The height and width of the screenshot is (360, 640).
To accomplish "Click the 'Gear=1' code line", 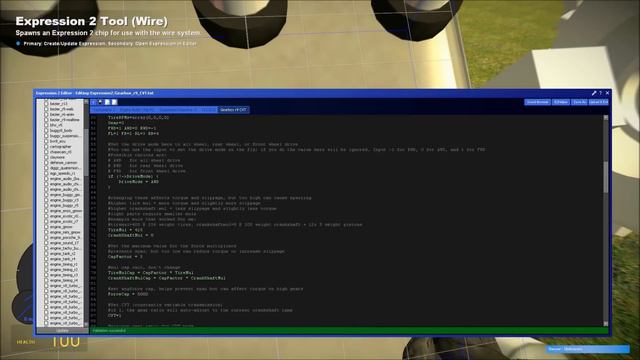I will point(116,123).
